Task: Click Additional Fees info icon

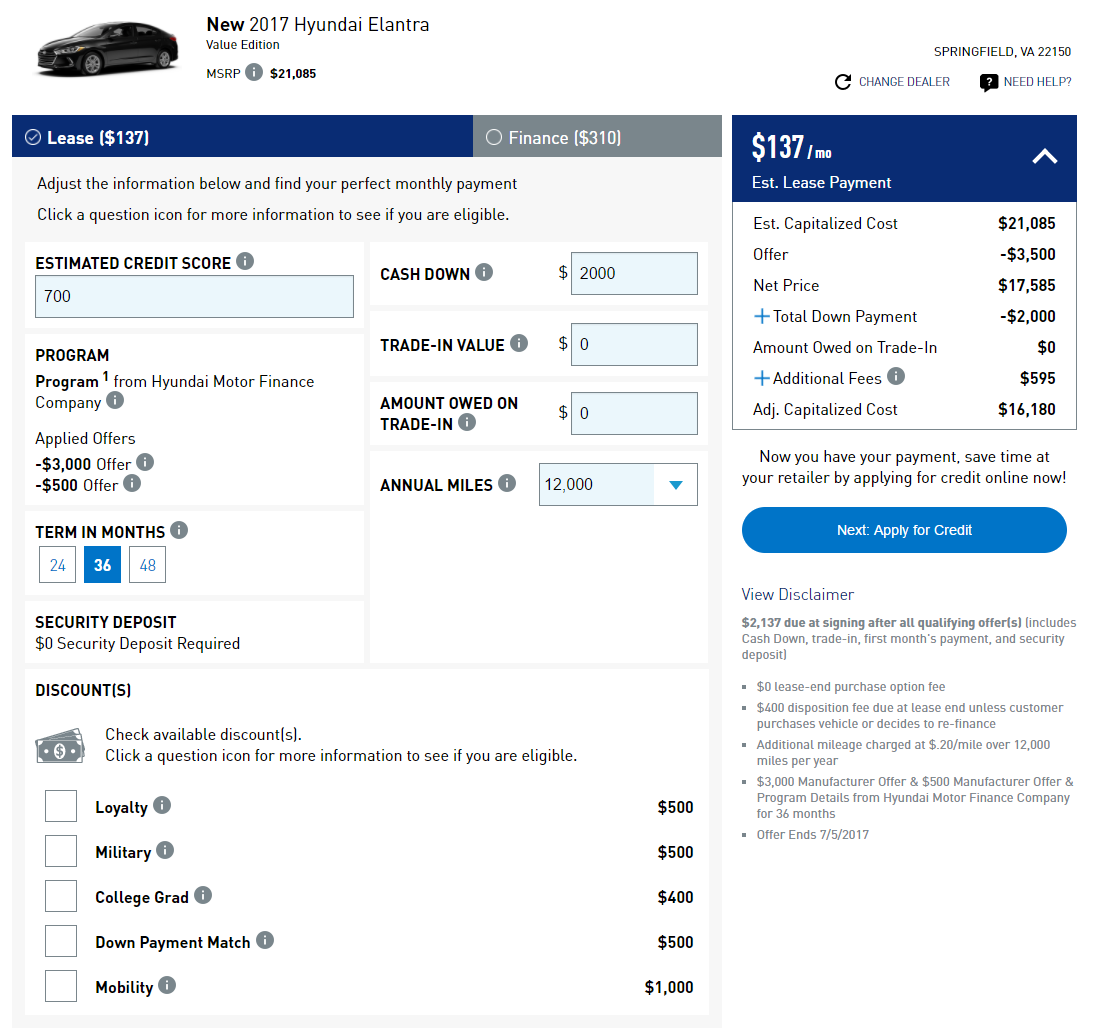Action: tap(896, 376)
